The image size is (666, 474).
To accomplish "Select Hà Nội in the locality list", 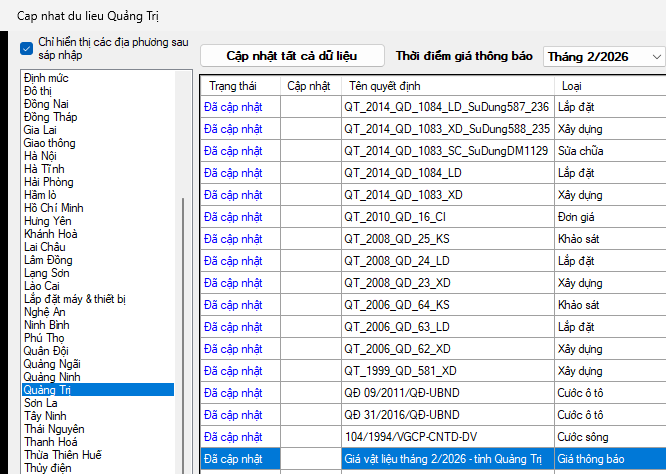I will [x=41, y=156].
